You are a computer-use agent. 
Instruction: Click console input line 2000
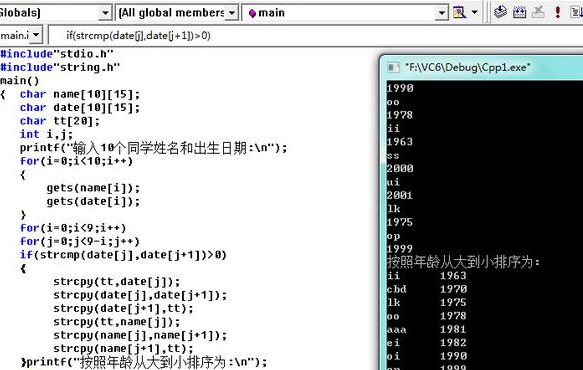tap(400, 168)
